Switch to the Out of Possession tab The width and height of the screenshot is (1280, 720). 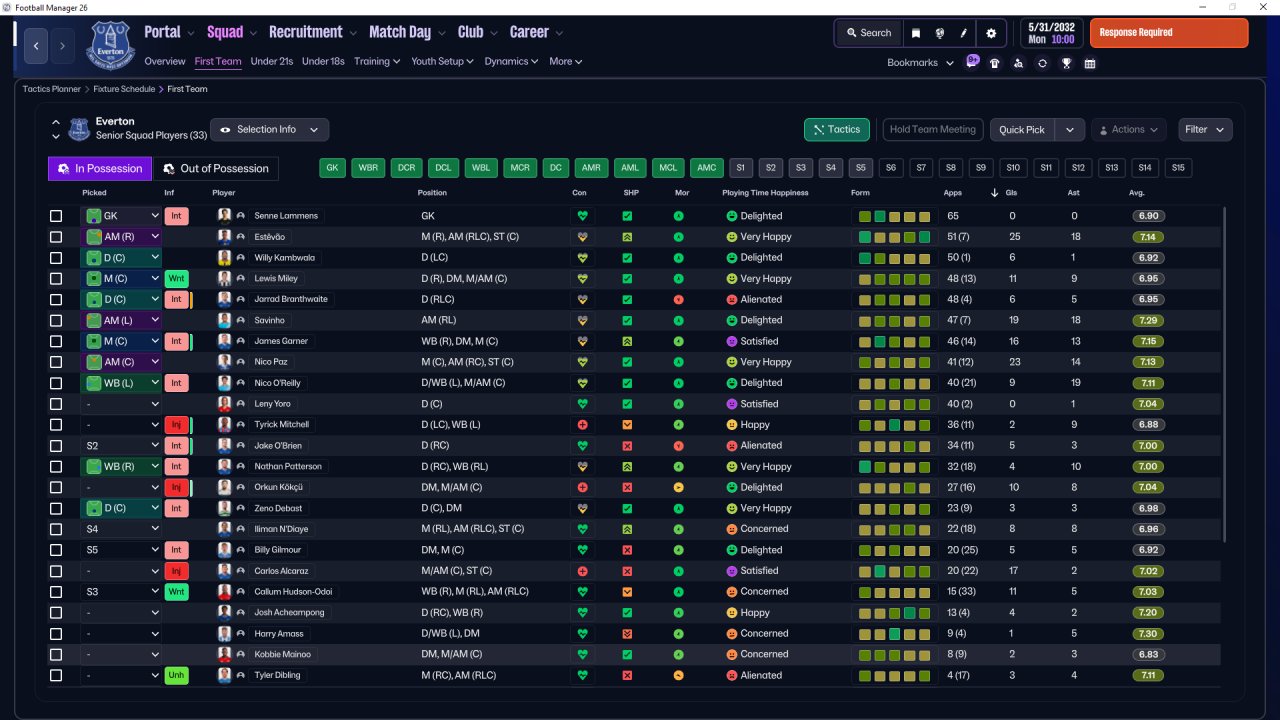tap(216, 169)
